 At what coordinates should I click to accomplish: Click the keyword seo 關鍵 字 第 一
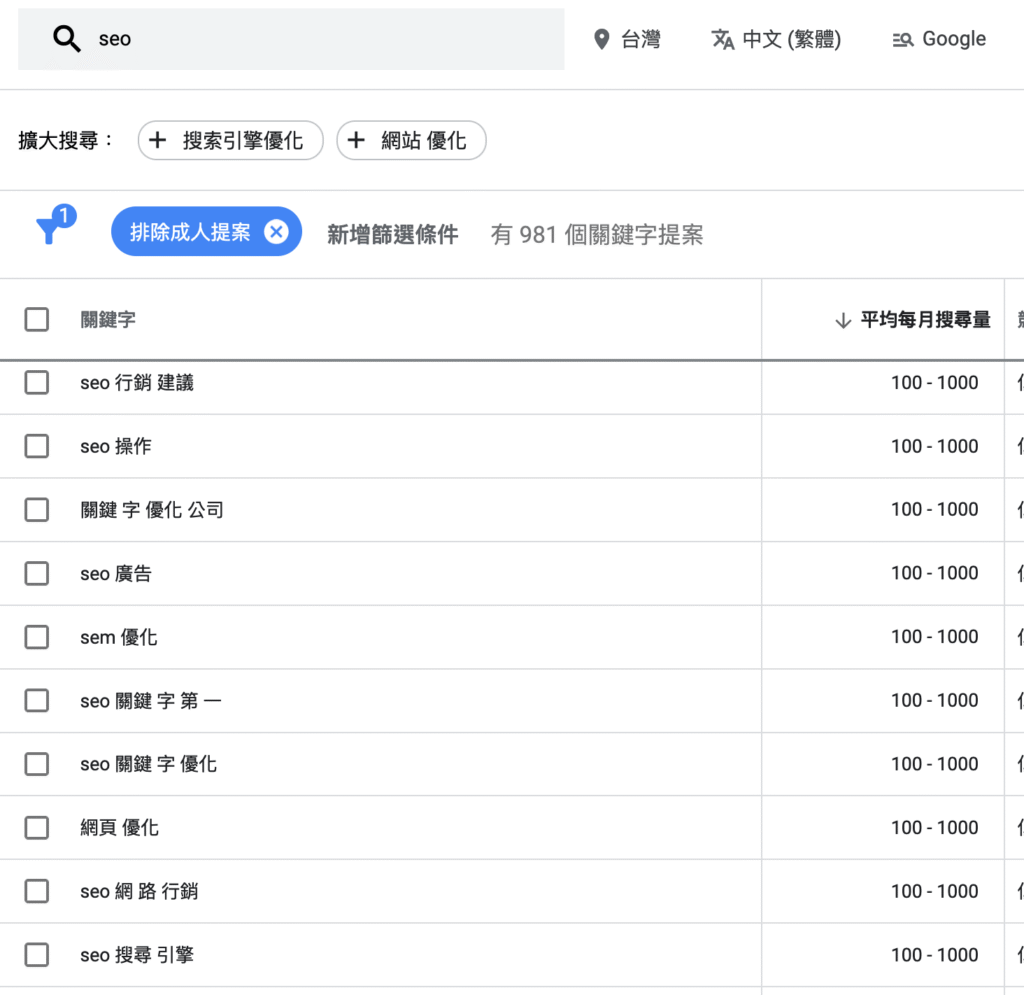coord(151,701)
